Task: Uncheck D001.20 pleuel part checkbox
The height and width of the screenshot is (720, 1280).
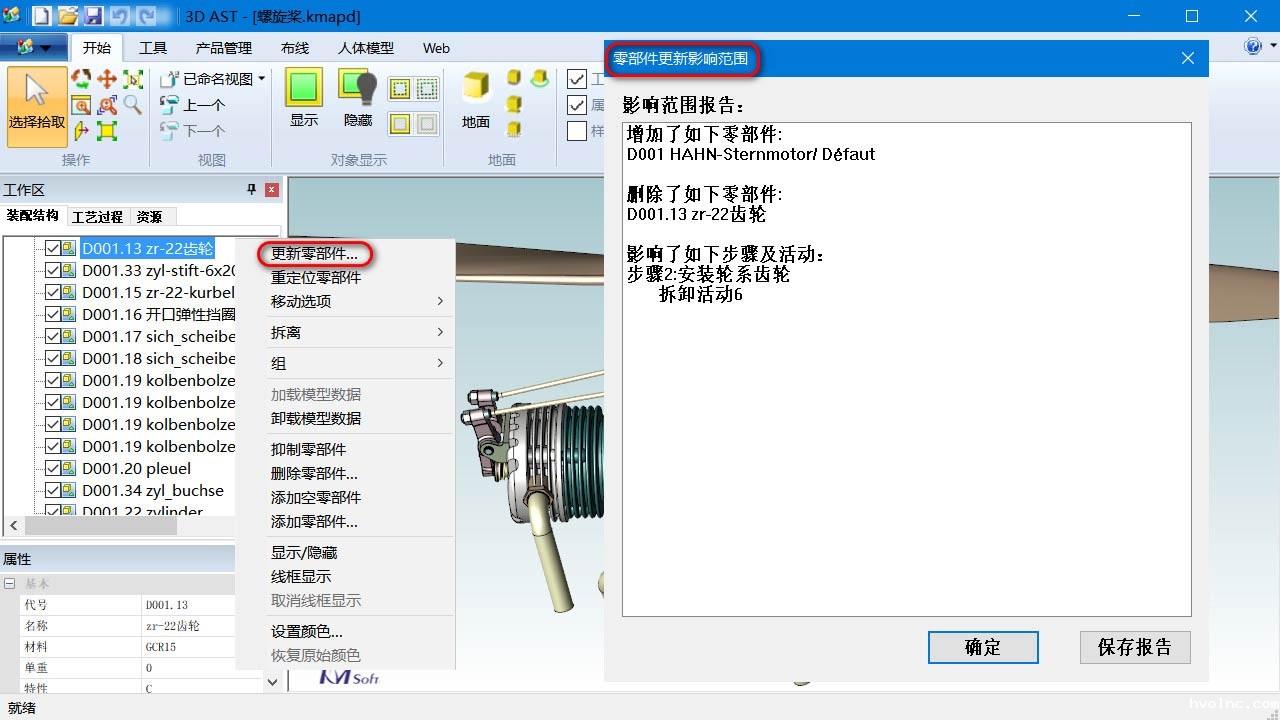Action: [55, 468]
